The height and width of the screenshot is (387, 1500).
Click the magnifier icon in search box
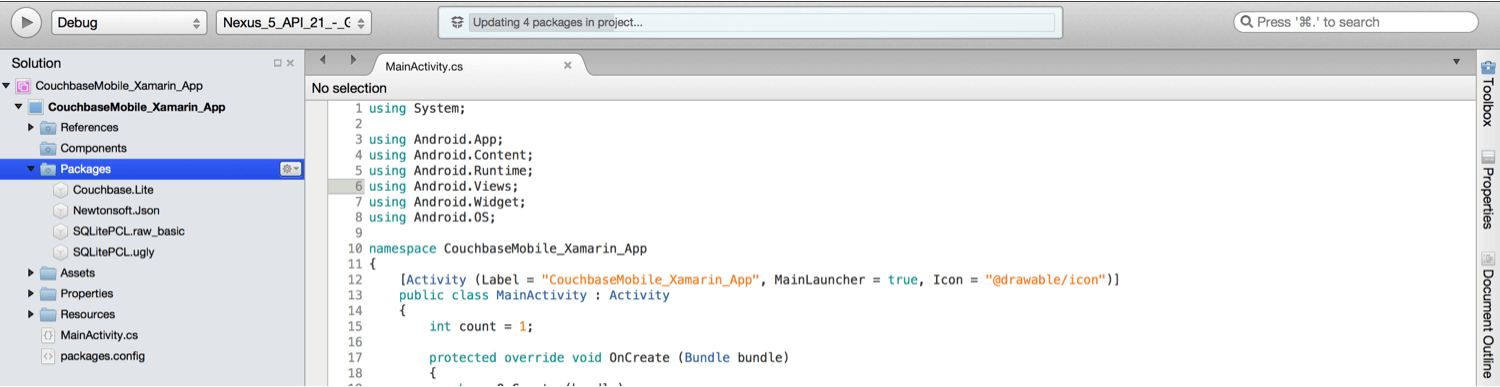[1247, 22]
